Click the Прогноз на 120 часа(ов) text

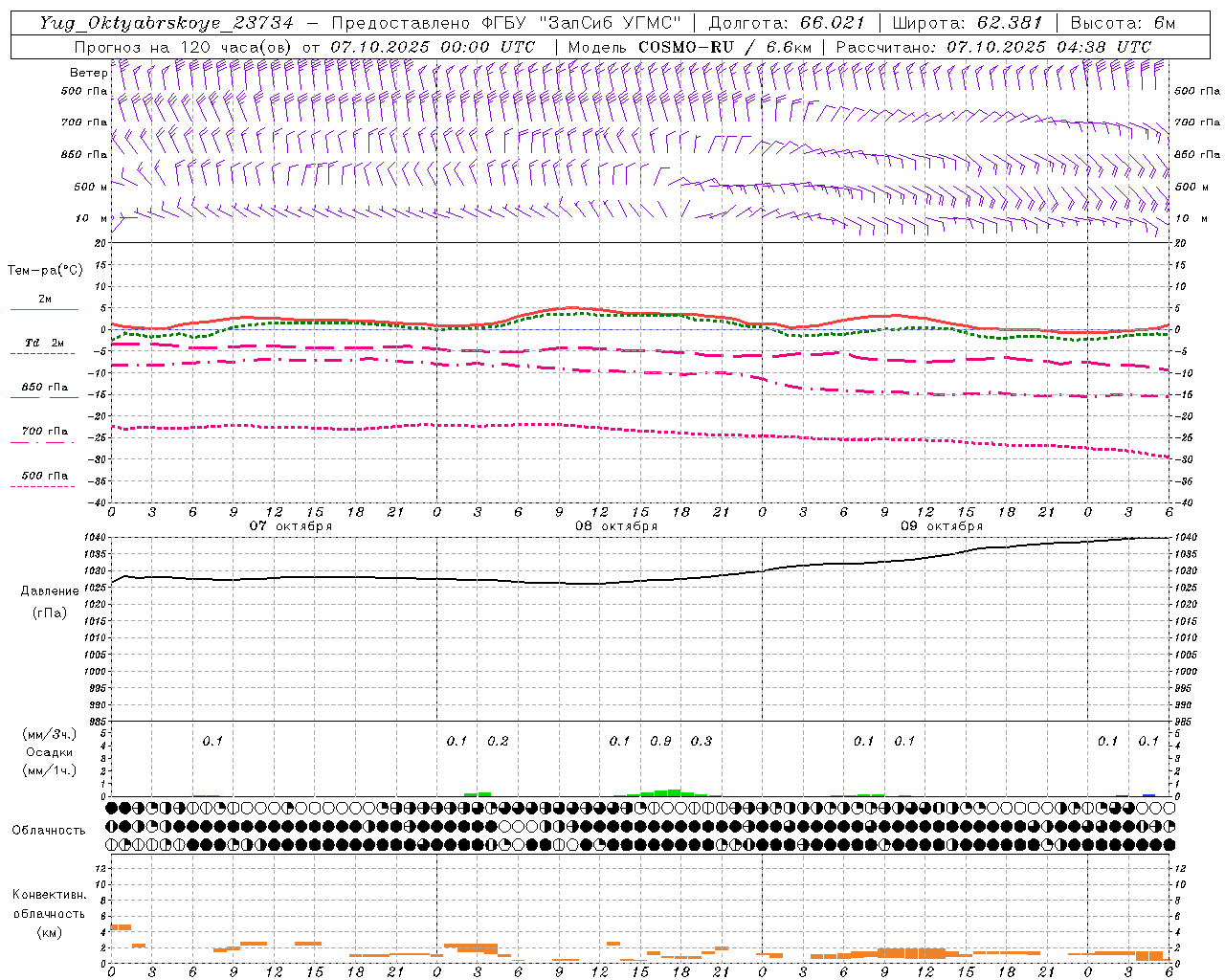tap(183, 47)
